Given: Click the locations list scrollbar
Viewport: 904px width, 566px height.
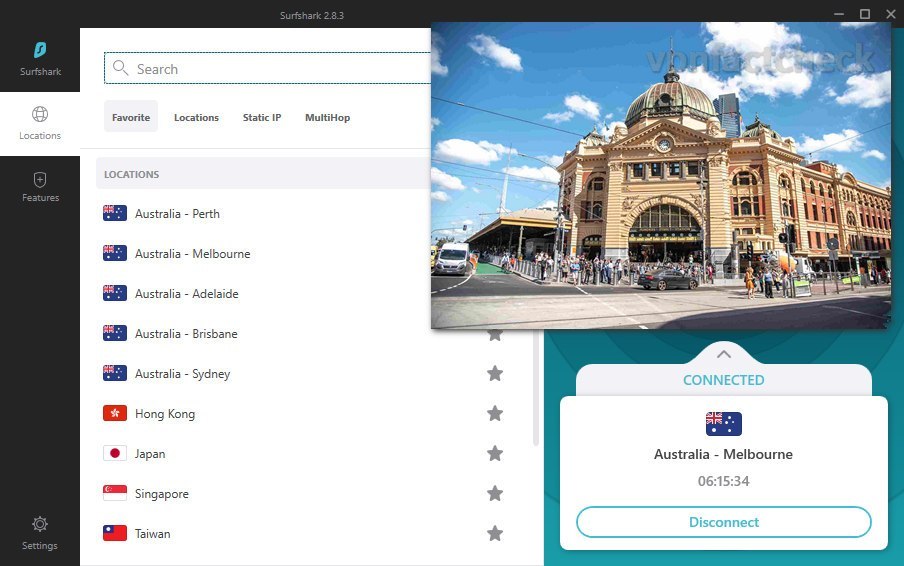Looking at the screenshot, I should 536,386.
